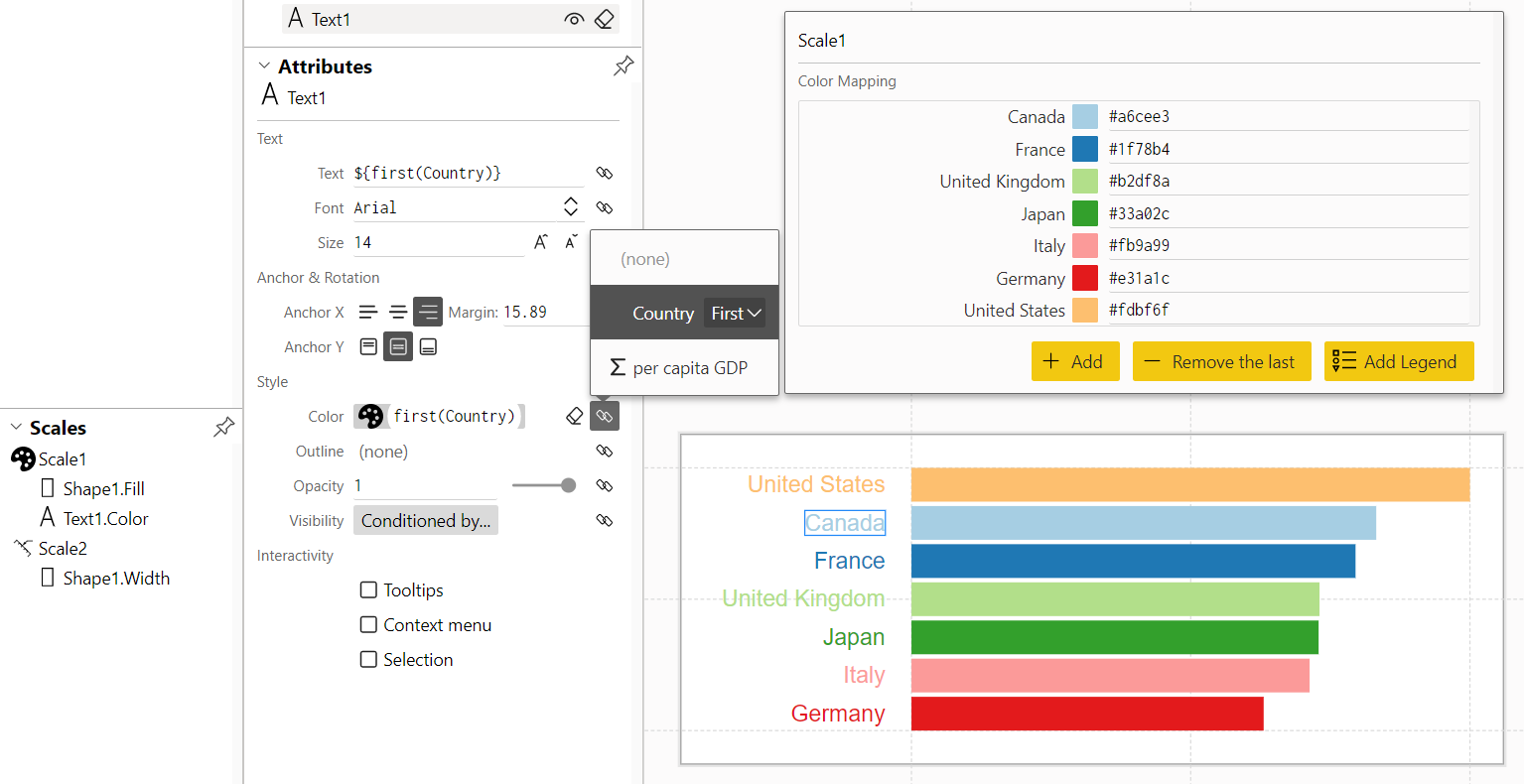
Task: Decrease font size with smaller A icon
Action: pyautogui.click(x=571, y=242)
